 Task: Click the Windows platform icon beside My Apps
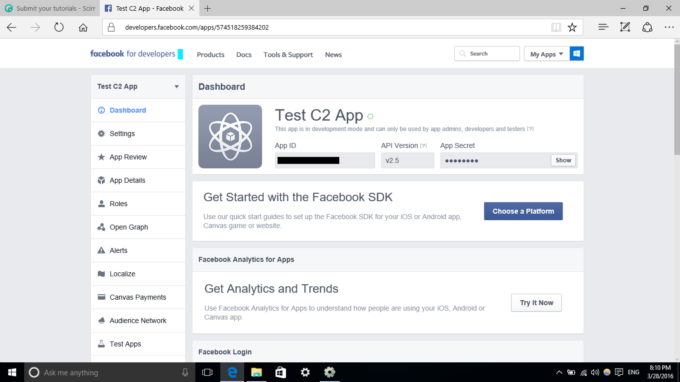[576, 54]
